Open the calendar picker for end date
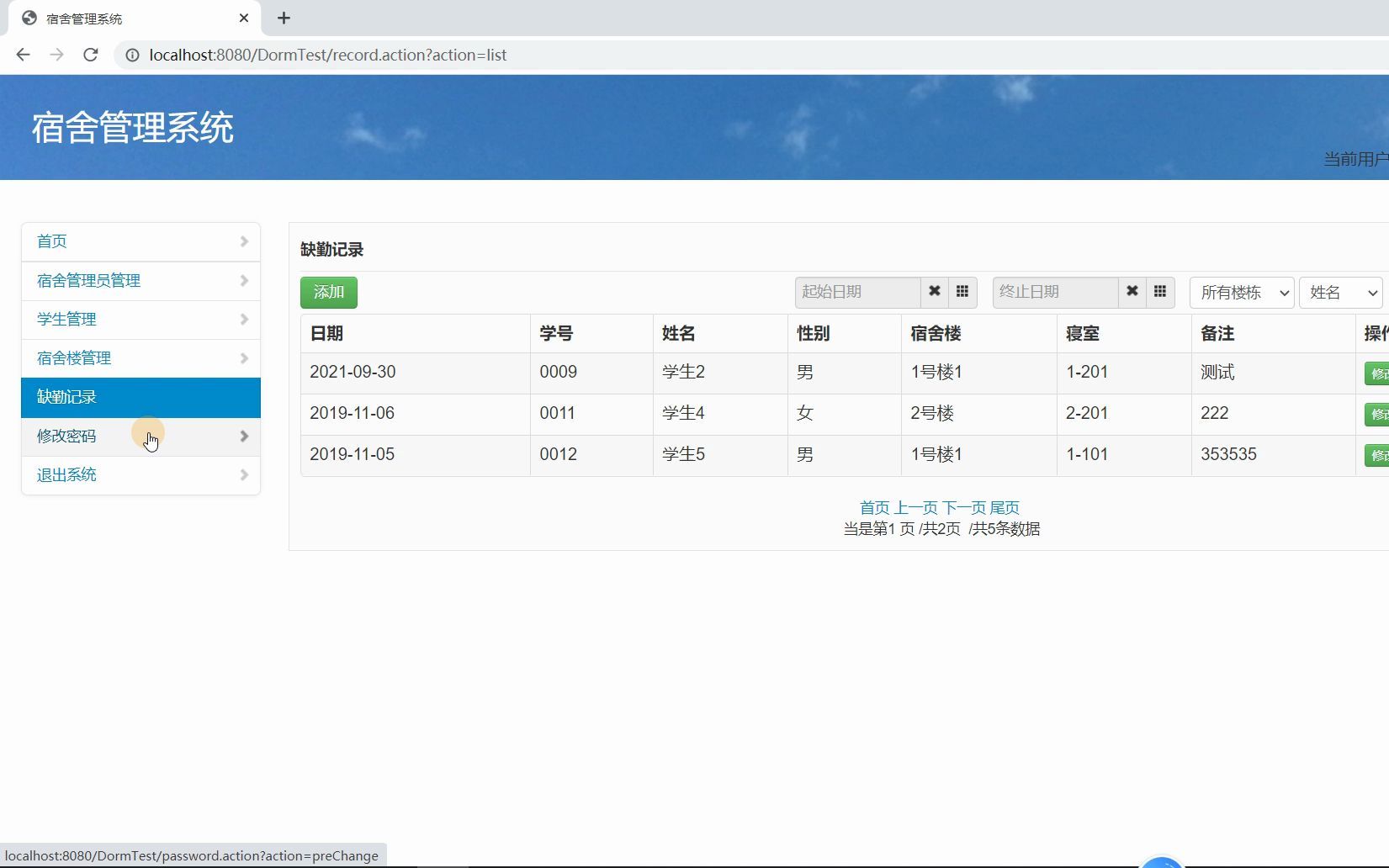Screen dimensions: 1389x868 (1159, 292)
